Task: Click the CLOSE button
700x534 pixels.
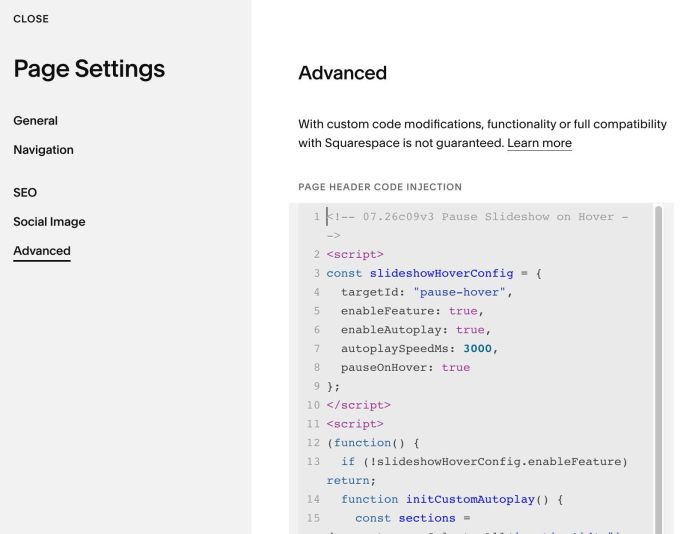Action: click(31, 19)
